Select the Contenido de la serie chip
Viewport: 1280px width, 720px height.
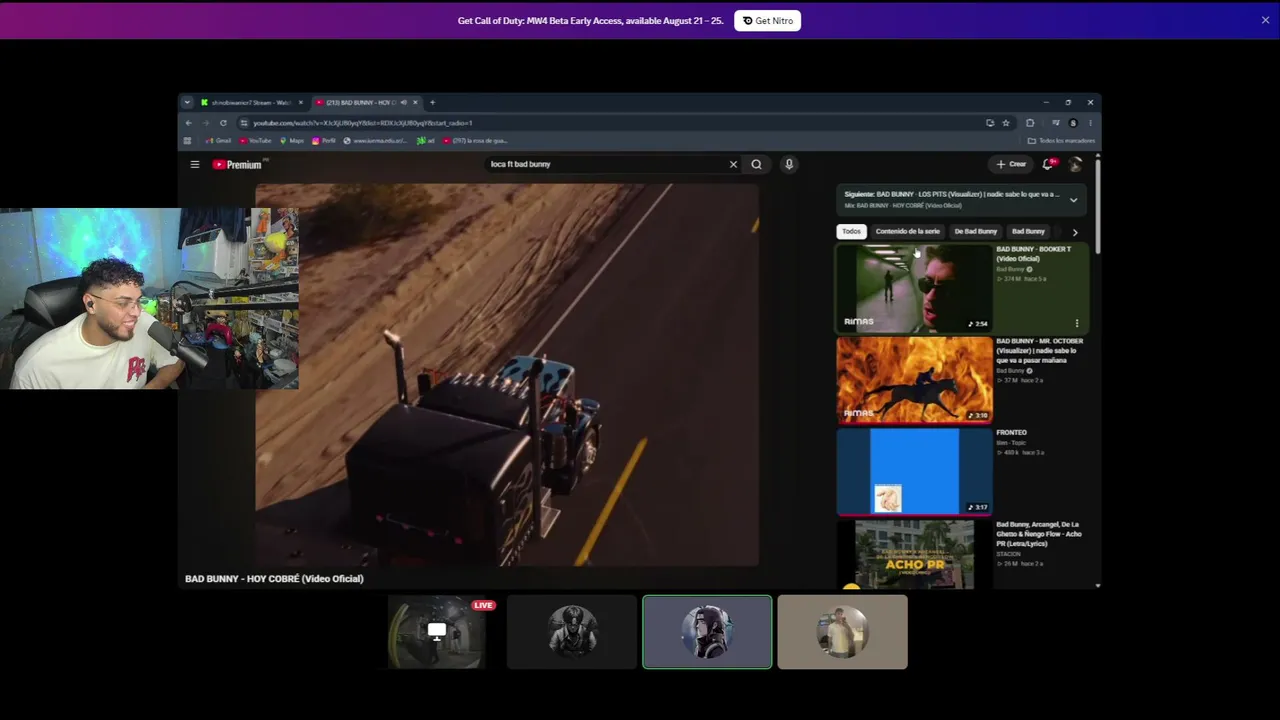[x=907, y=231]
